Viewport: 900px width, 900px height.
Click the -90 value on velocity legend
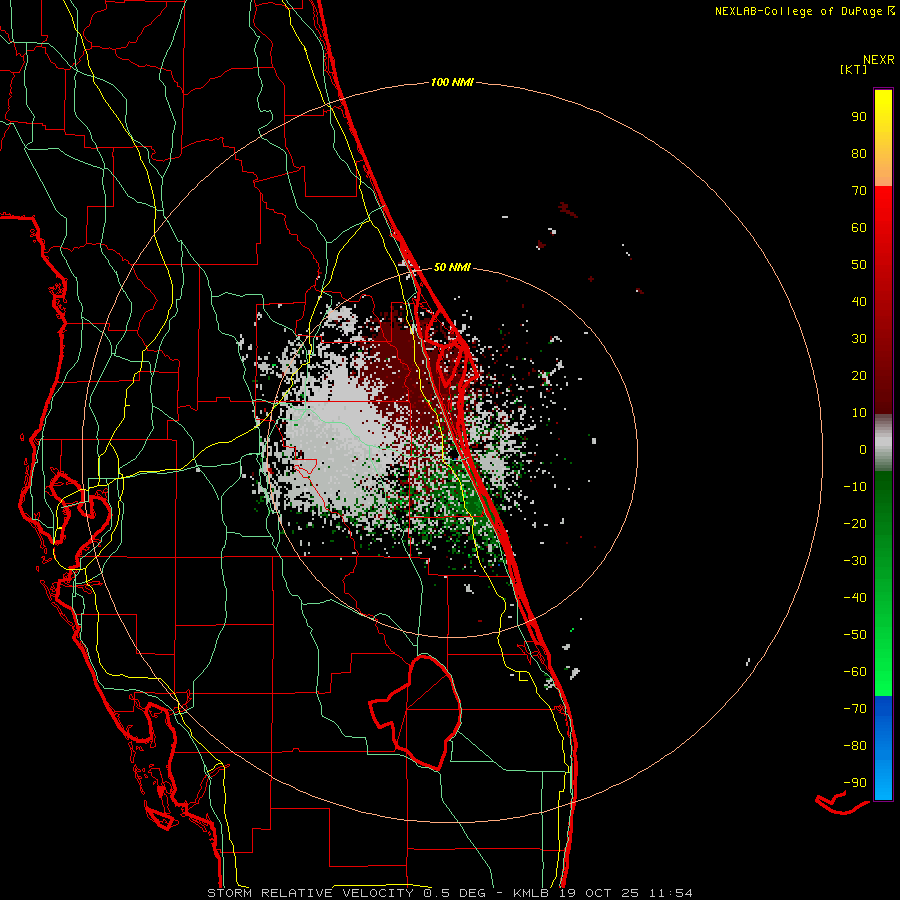coord(855,783)
